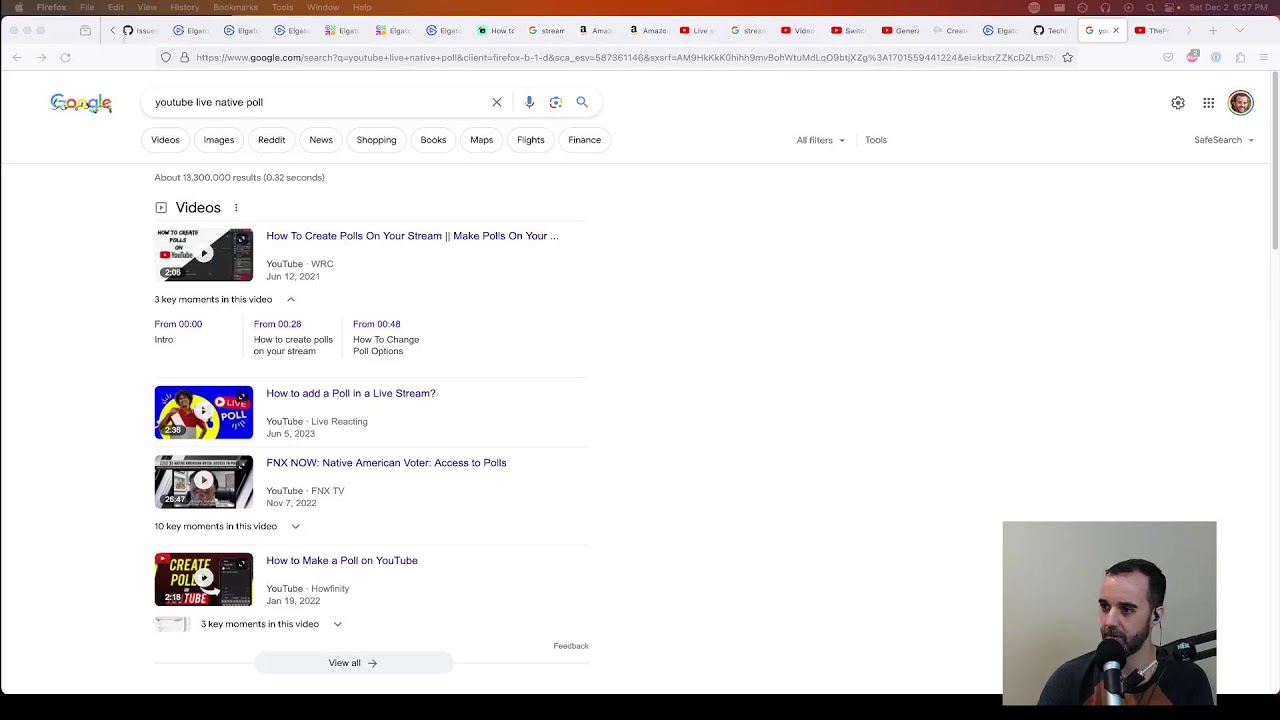Open "How to Make a Poll on YouTube" link

(x=342, y=561)
